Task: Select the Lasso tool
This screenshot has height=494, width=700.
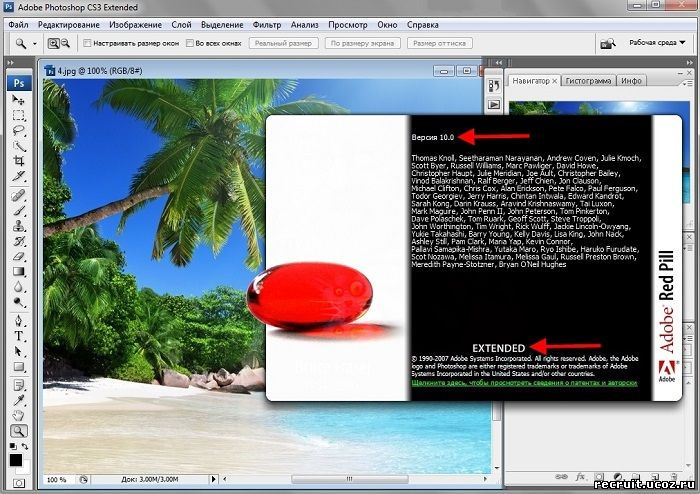Action: [x=18, y=130]
